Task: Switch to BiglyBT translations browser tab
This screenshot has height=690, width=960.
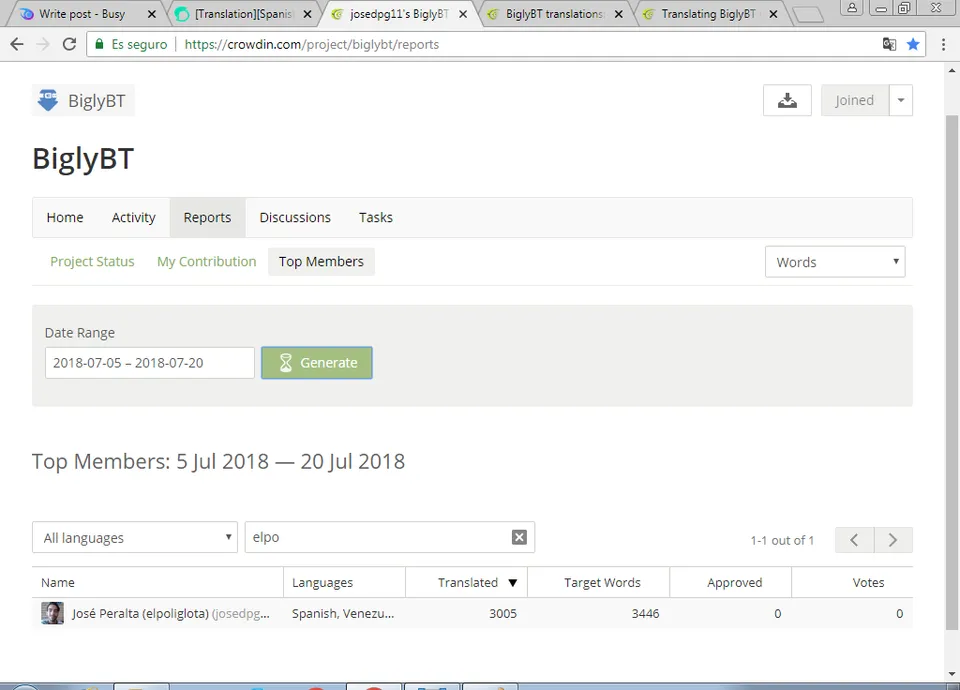Action: (554, 13)
